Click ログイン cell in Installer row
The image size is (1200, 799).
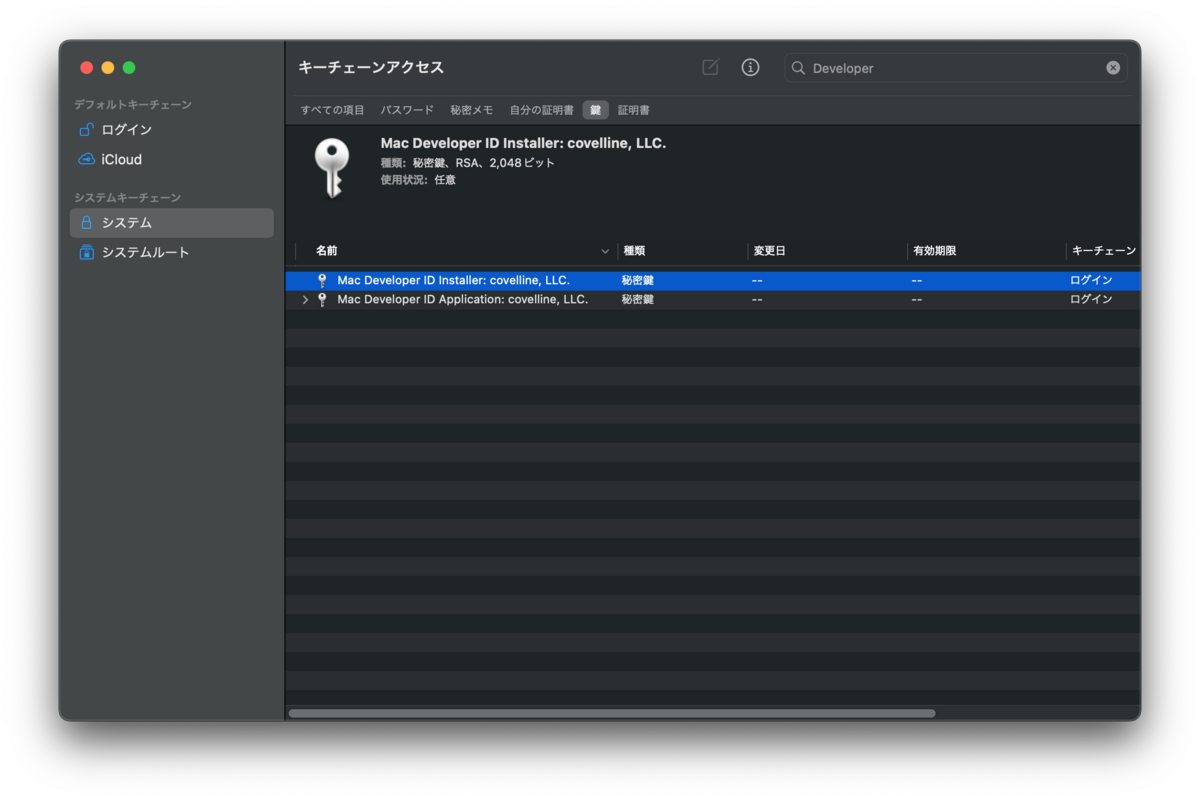pyautogui.click(x=1091, y=281)
